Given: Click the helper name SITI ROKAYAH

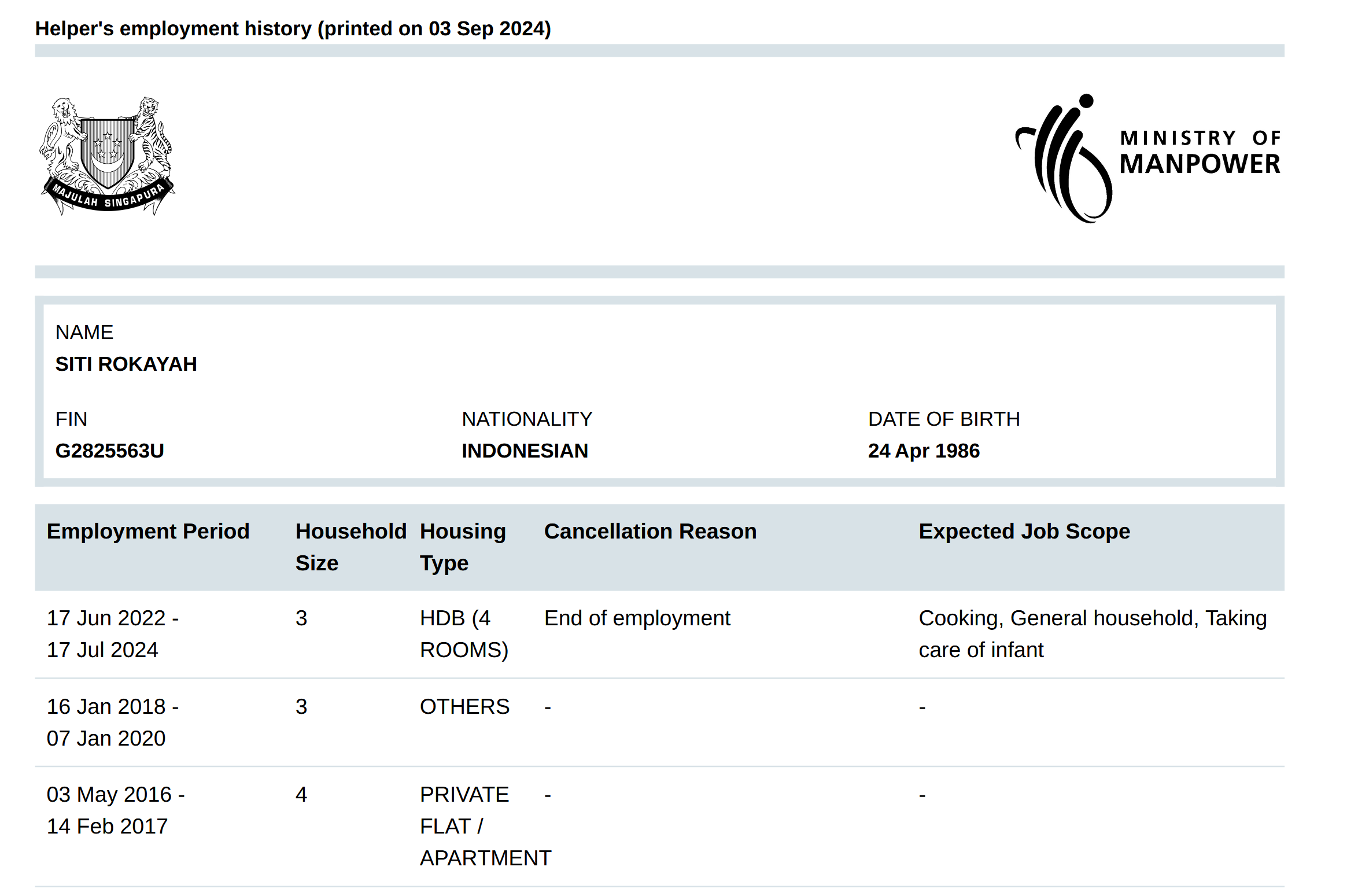Looking at the screenshot, I should click(126, 364).
